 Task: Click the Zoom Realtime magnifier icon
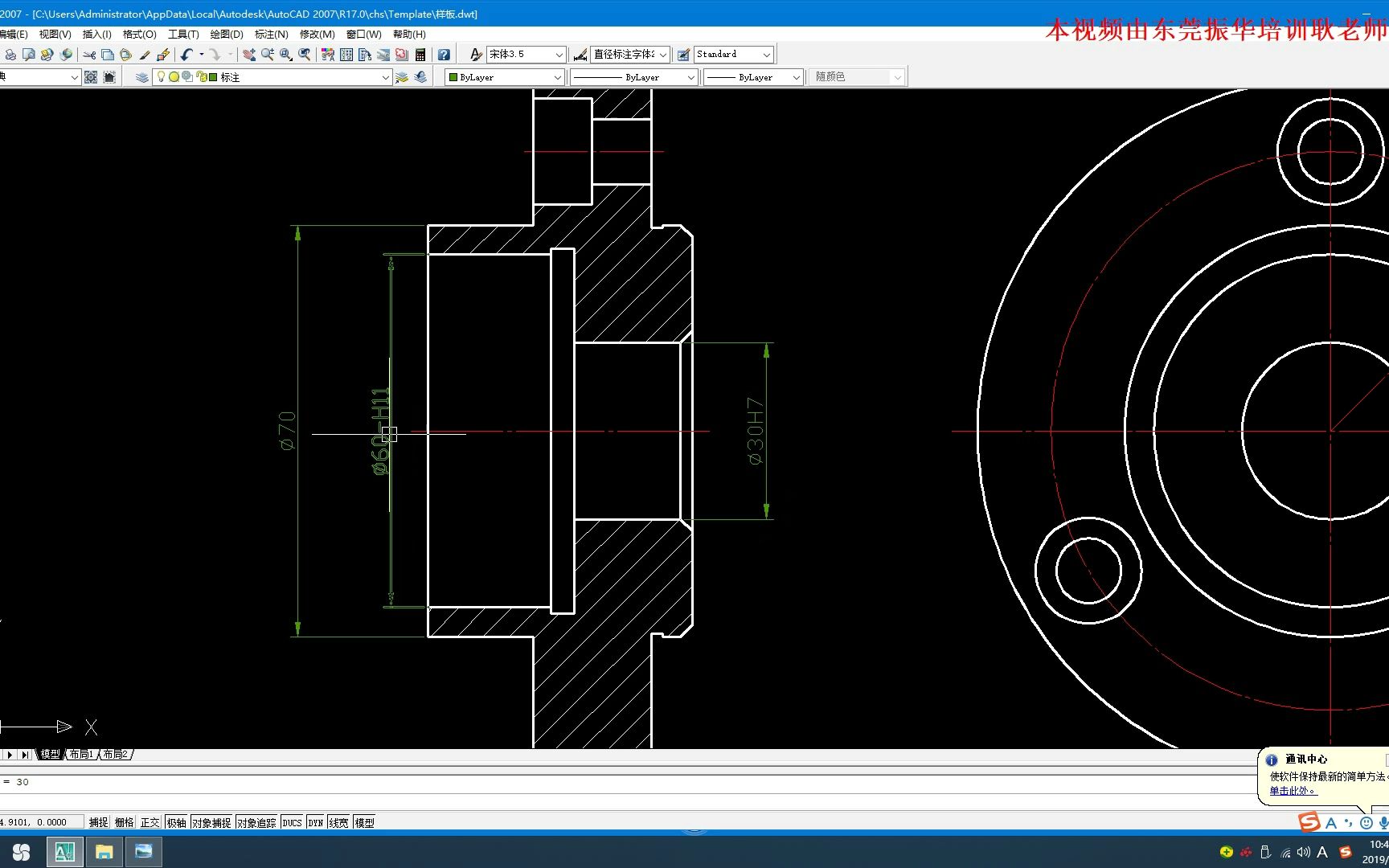268,55
